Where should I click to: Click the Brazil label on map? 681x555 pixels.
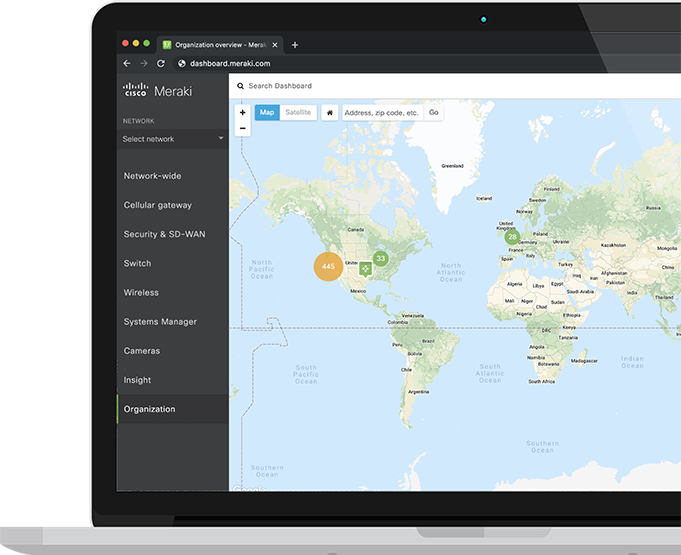pos(428,341)
